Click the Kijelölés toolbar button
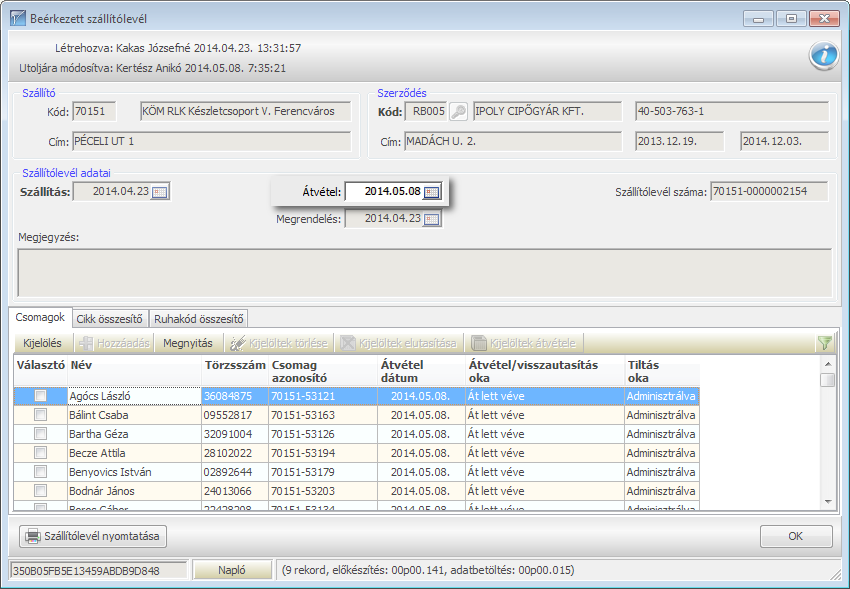 [42, 343]
